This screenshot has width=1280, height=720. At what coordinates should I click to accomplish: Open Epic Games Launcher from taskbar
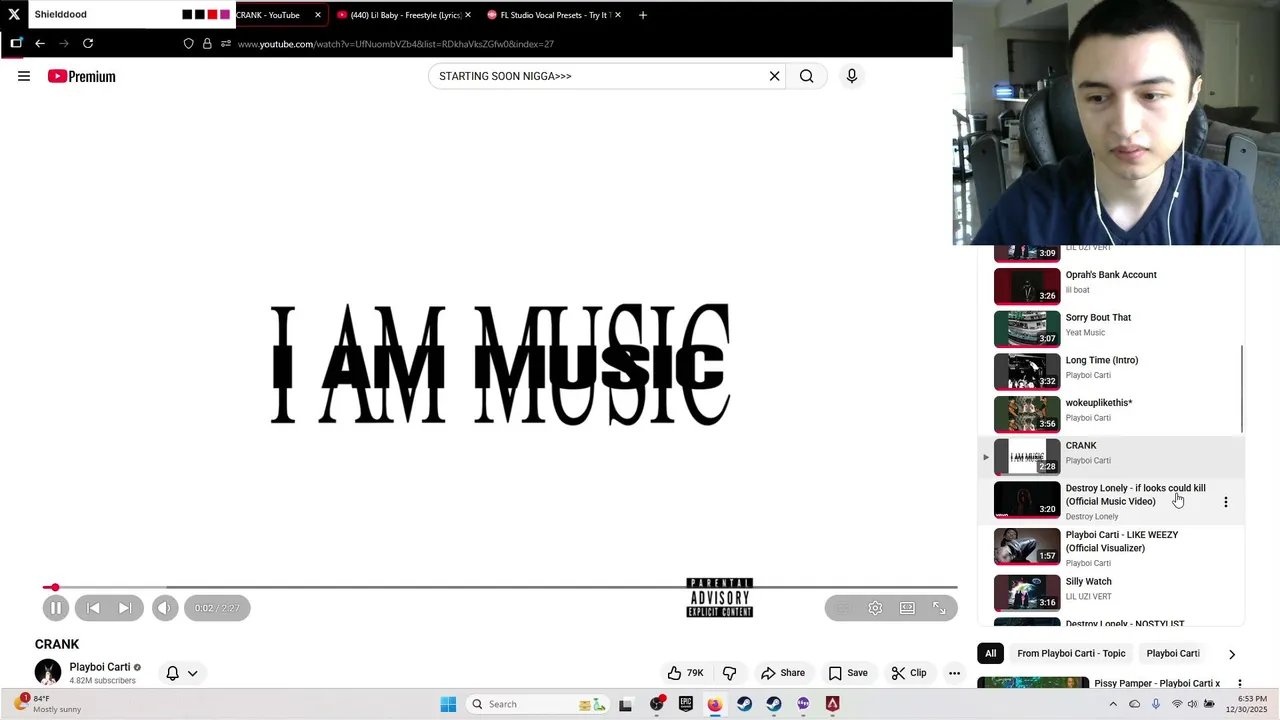click(x=686, y=704)
